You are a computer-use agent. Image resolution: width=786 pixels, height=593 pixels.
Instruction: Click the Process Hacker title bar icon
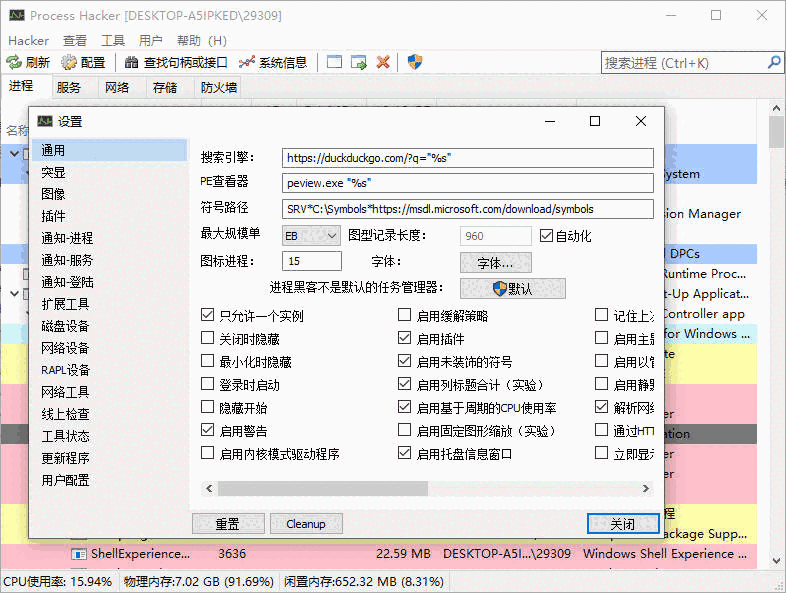click(x=17, y=15)
